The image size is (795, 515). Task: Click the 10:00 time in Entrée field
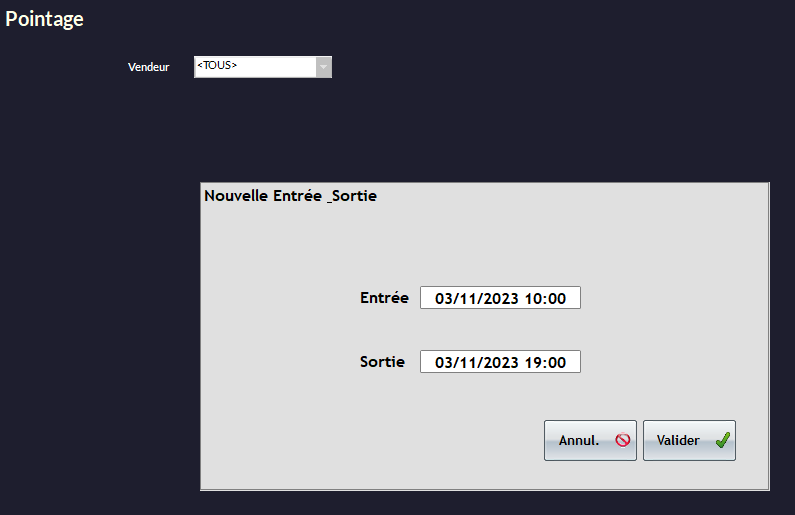546,298
